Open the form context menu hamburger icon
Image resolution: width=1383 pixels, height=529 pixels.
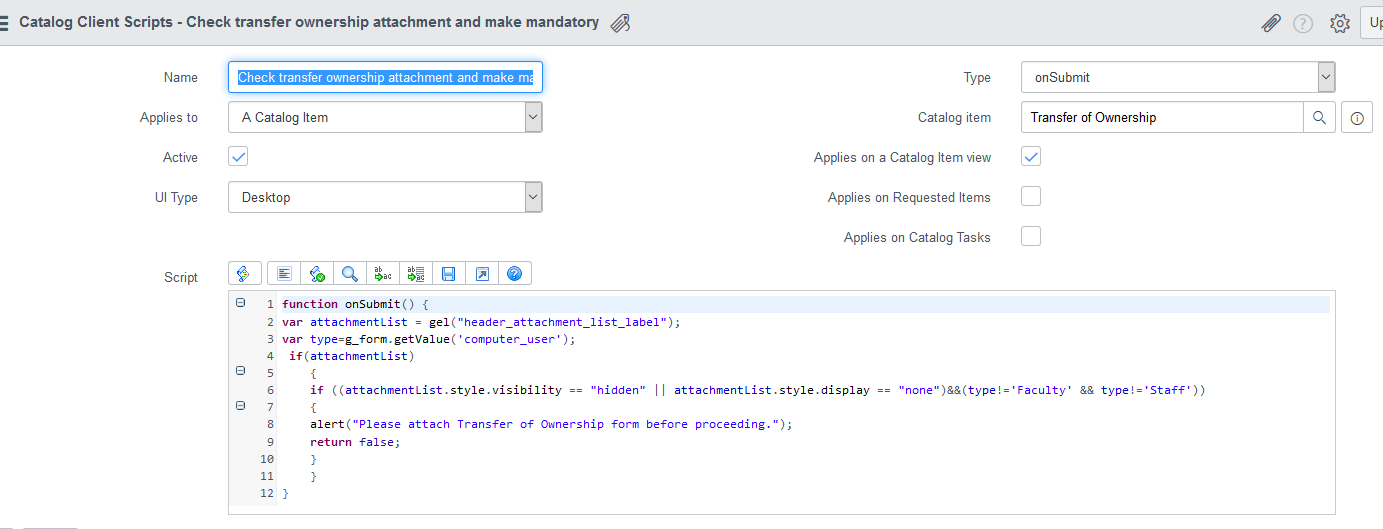[x=4, y=22]
